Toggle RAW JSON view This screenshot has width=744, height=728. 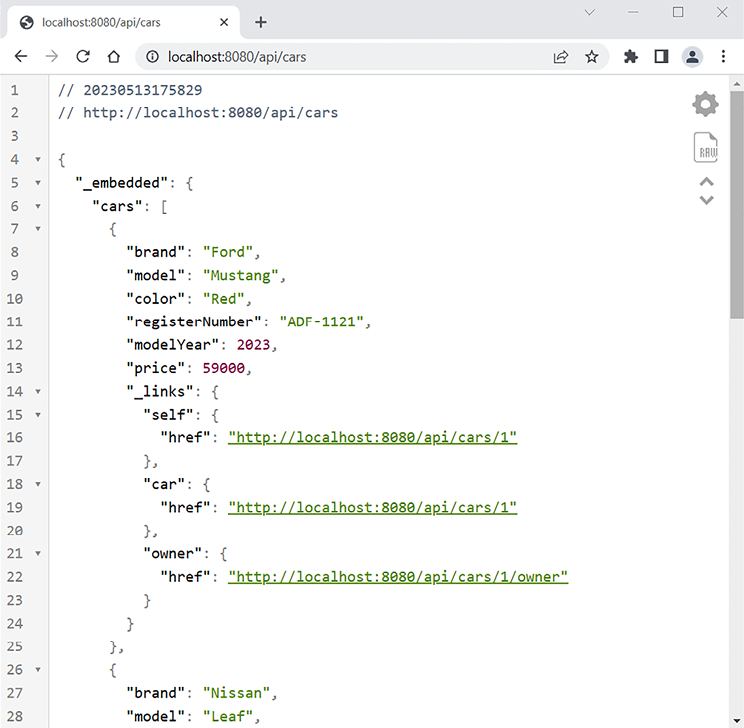706,148
